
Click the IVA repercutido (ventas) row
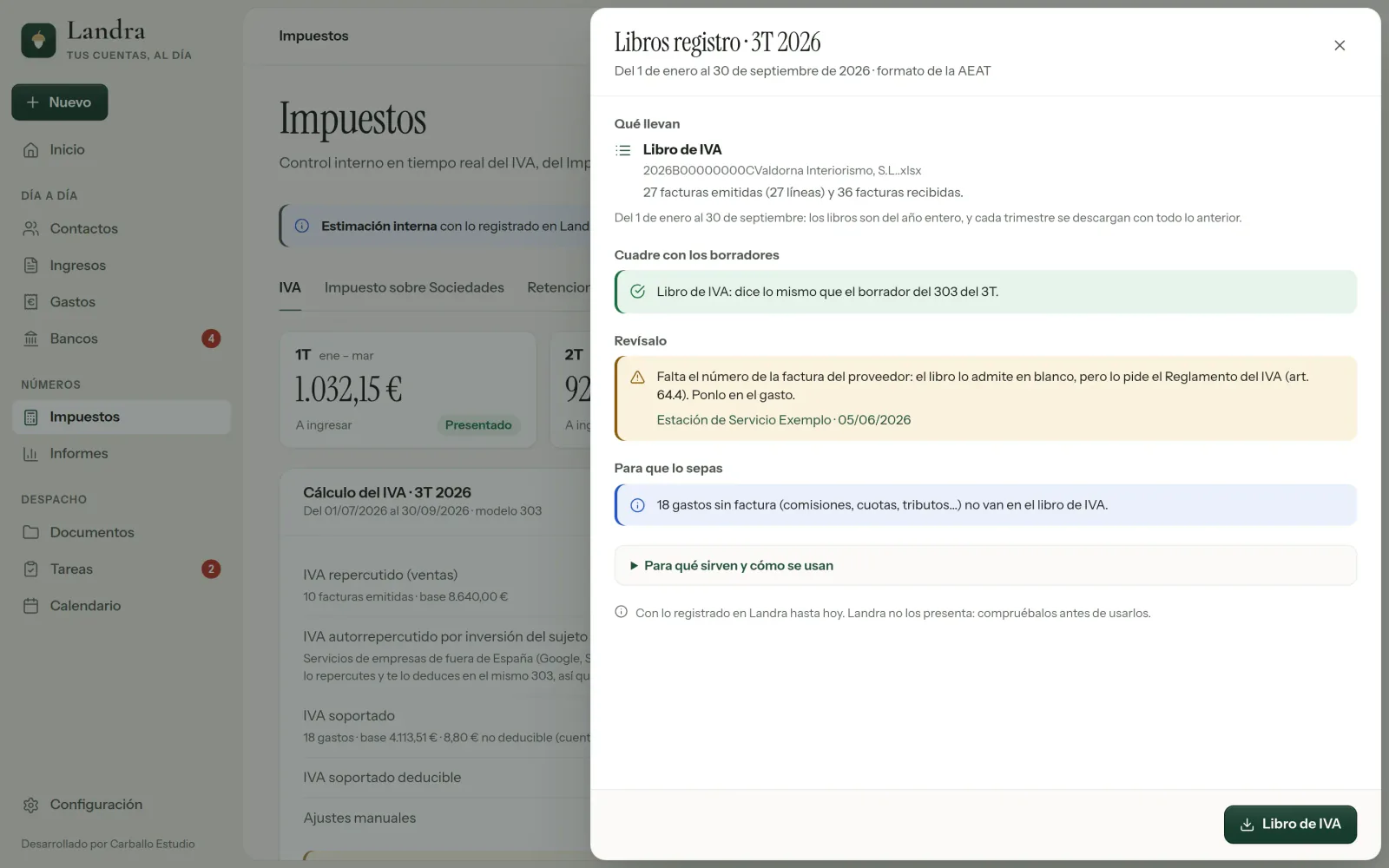click(x=446, y=586)
